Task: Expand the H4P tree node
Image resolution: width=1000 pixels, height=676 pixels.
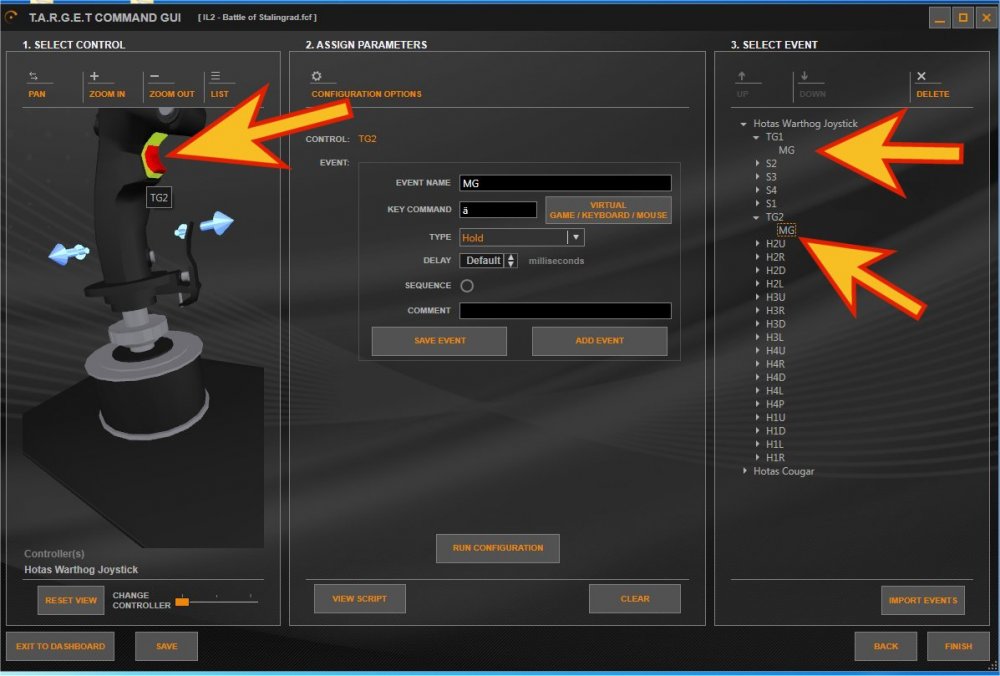Action: (x=758, y=404)
